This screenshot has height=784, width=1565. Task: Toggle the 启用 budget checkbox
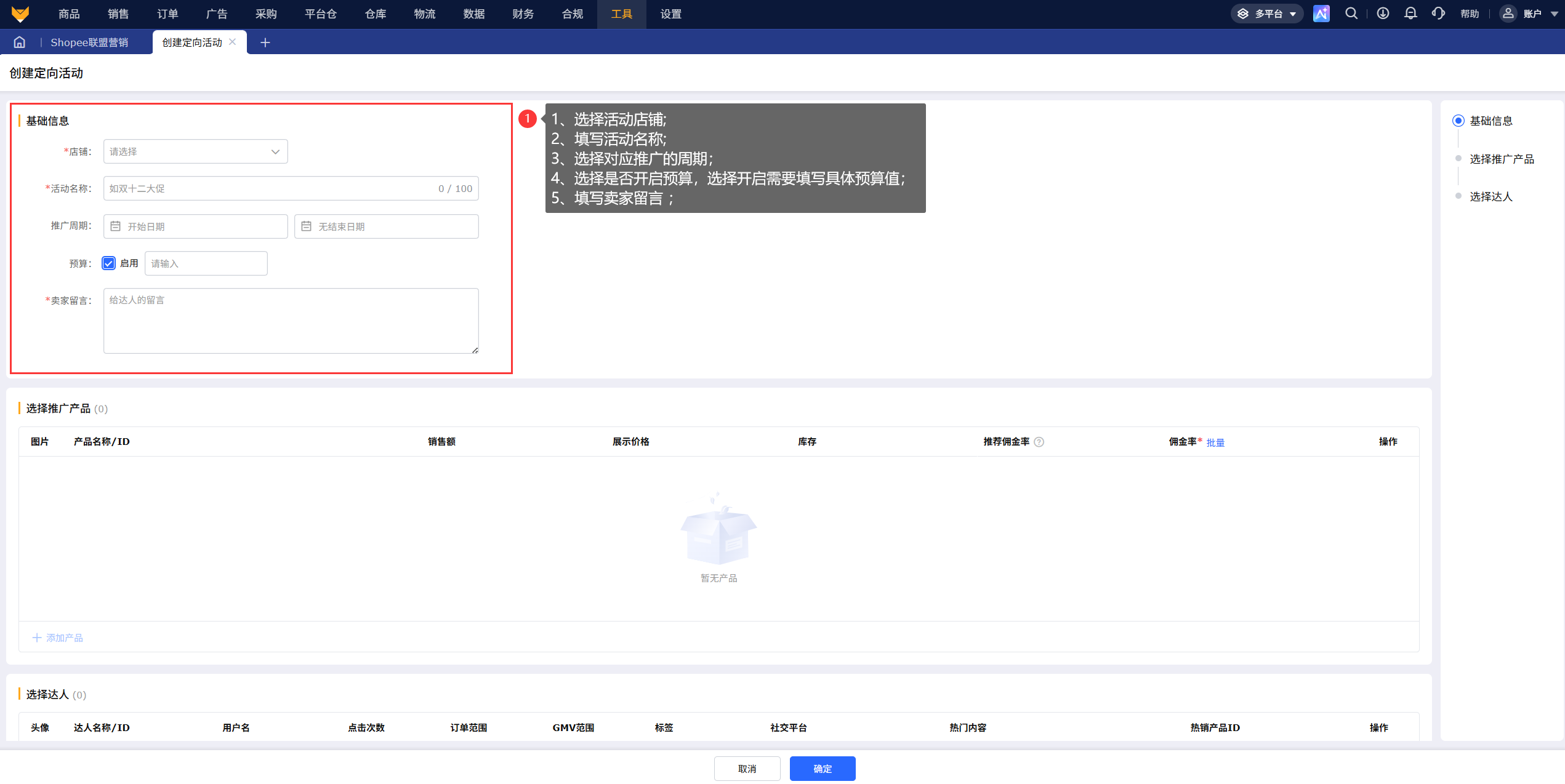108,263
